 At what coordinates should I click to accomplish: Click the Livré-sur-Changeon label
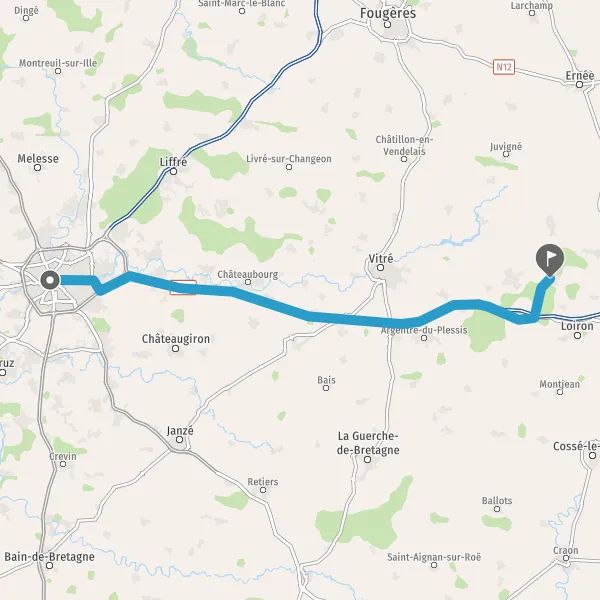click(x=289, y=158)
